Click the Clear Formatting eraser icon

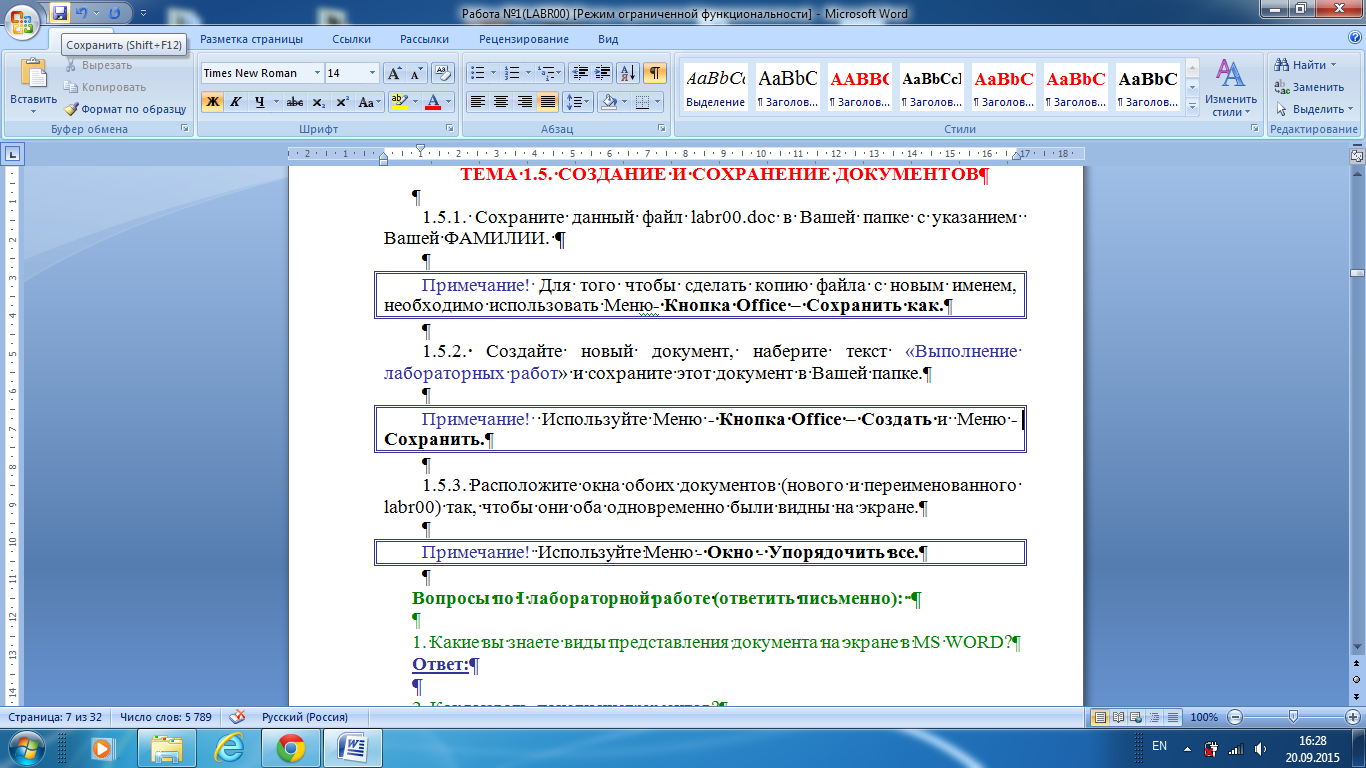[x=444, y=73]
